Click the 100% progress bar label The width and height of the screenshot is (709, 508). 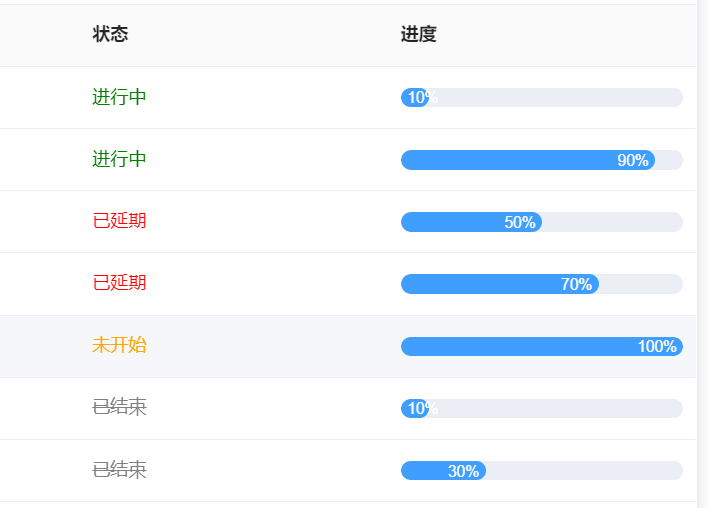(x=657, y=347)
